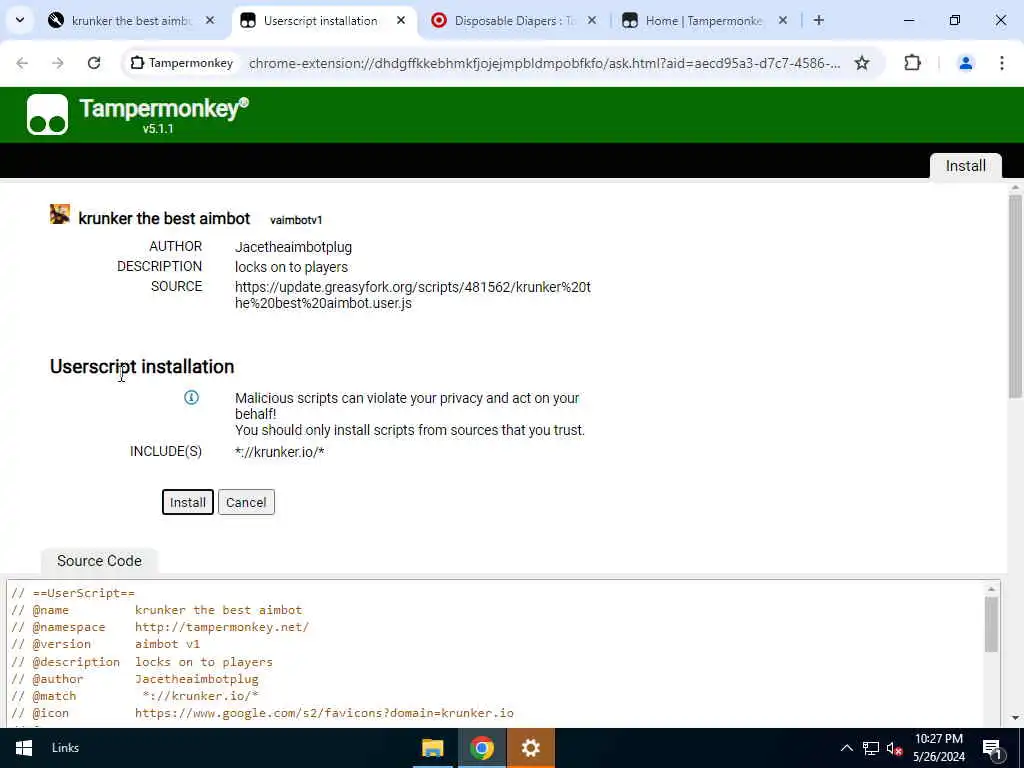Click the Chrome taskbar icon

tap(481, 748)
